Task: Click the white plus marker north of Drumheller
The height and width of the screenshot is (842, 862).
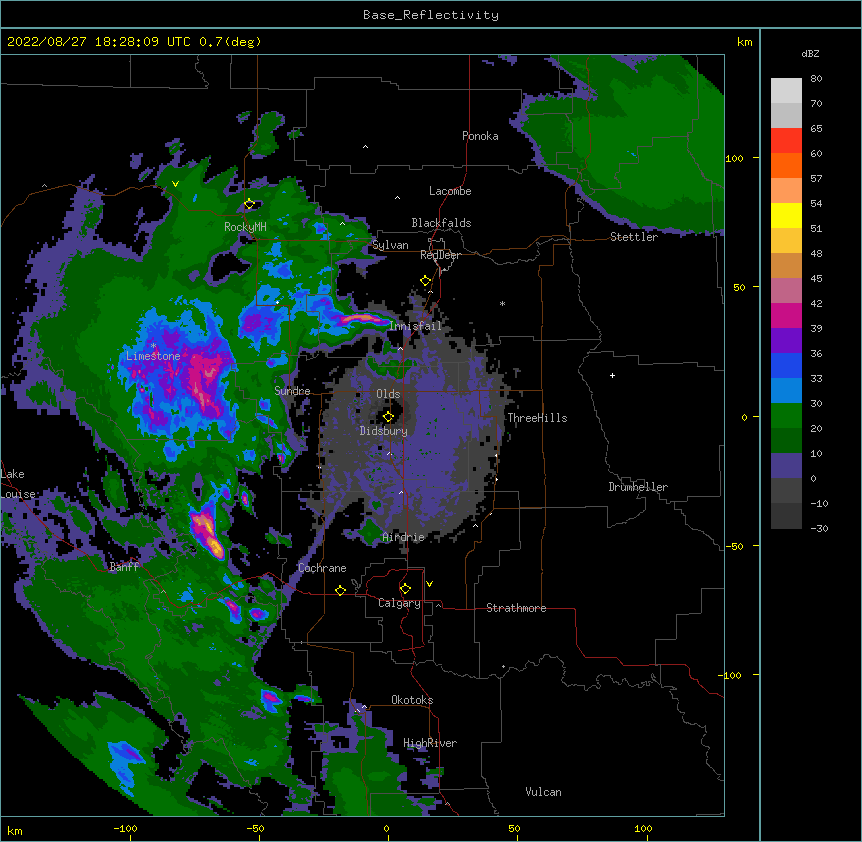Action: (x=612, y=375)
